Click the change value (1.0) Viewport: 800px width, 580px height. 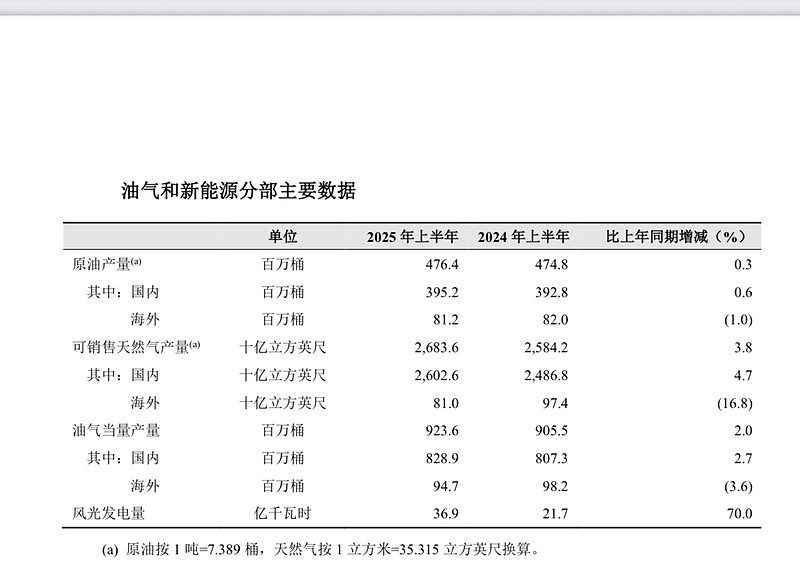click(x=738, y=320)
